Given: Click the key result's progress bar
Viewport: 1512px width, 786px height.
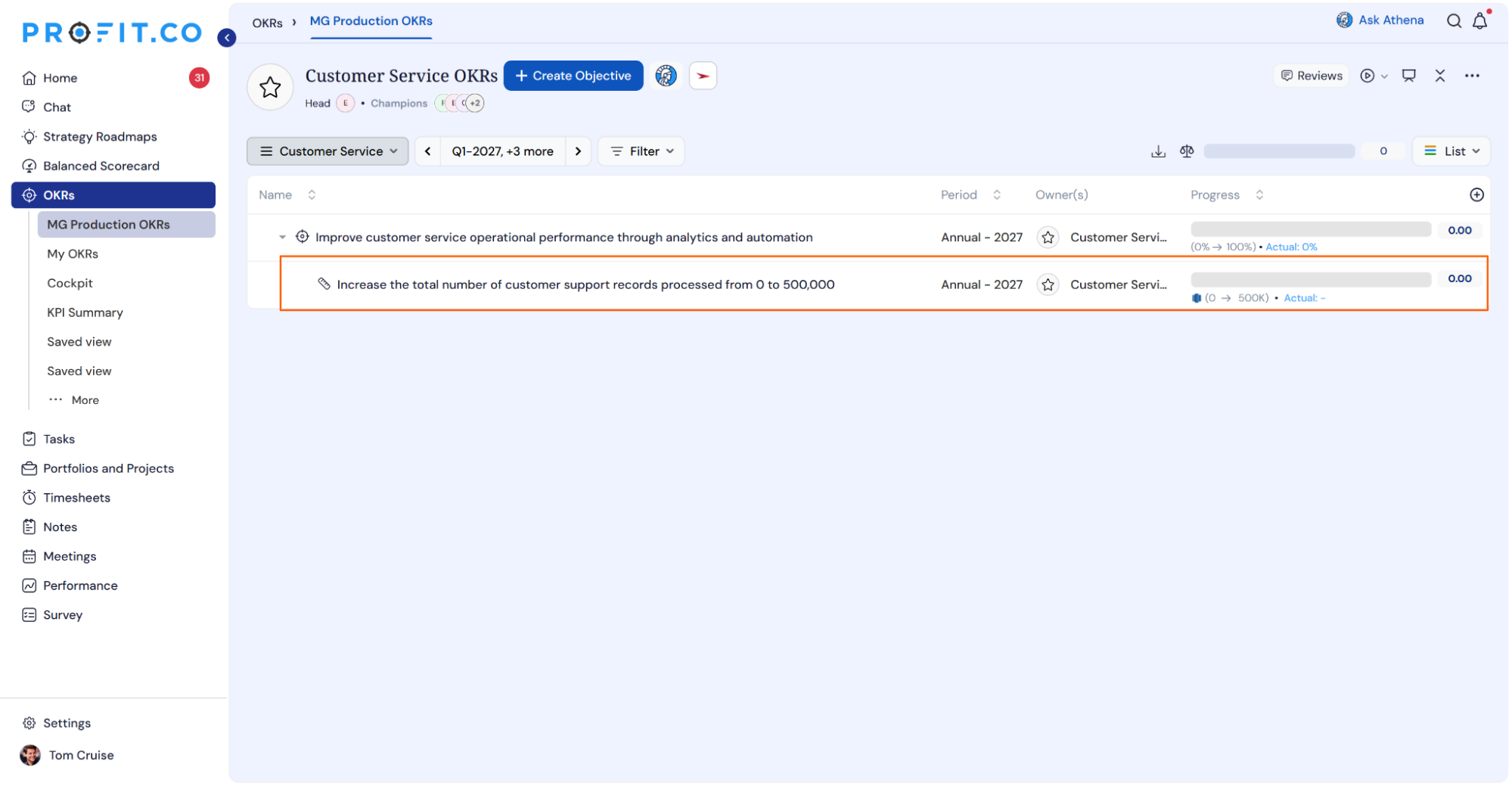Looking at the screenshot, I should point(1311,279).
